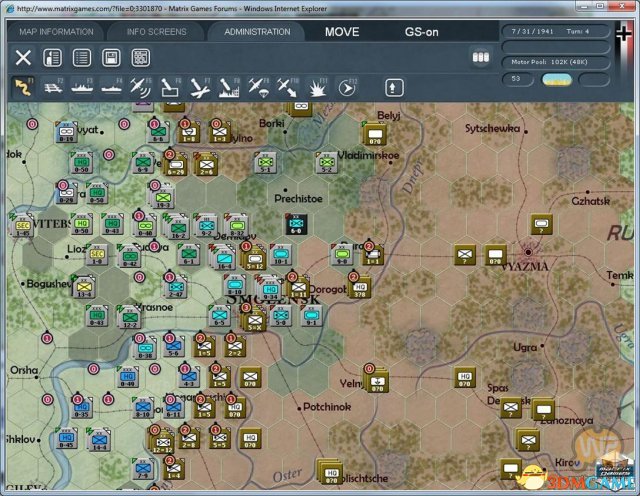
Task: Activate the F5 air recon mode icon
Action: (140, 88)
